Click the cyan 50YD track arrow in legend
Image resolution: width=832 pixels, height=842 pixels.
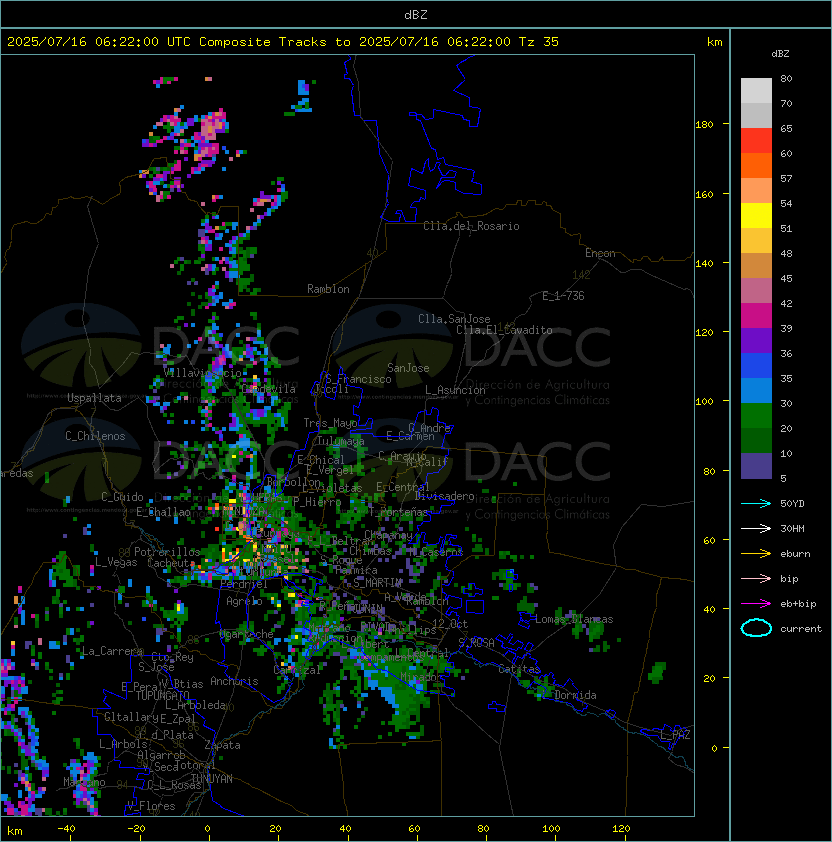pos(756,503)
